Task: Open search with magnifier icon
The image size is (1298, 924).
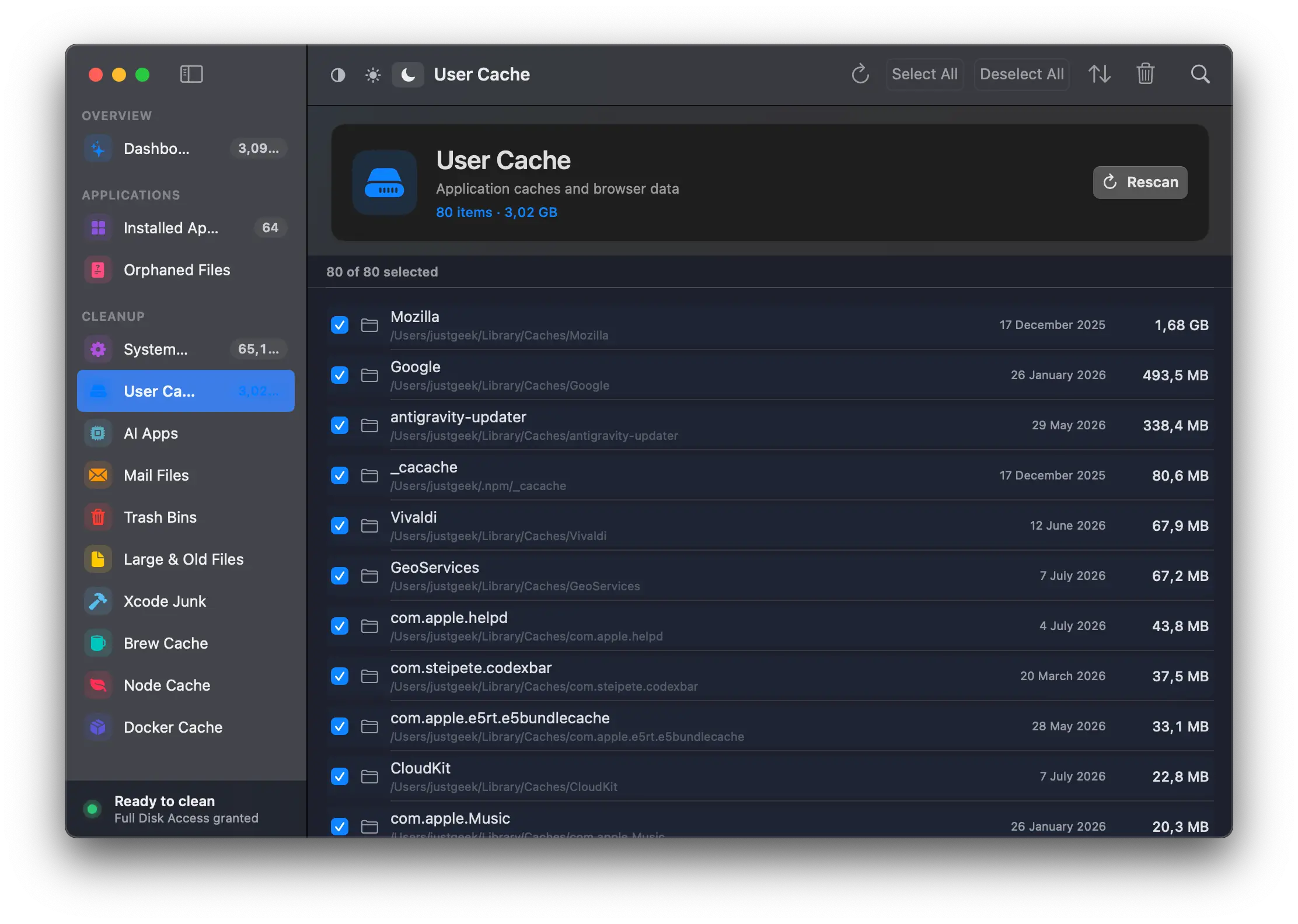Action: (1200, 74)
